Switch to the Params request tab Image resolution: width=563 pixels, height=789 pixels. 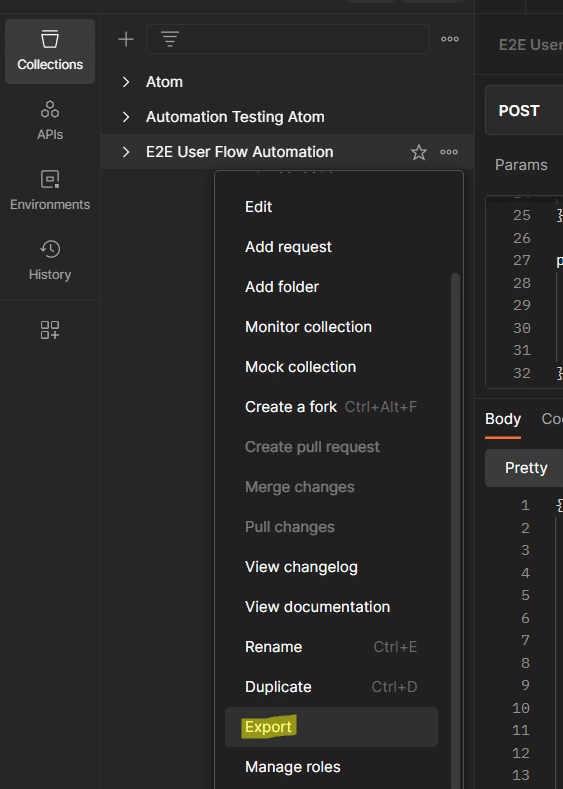point(521,165)
